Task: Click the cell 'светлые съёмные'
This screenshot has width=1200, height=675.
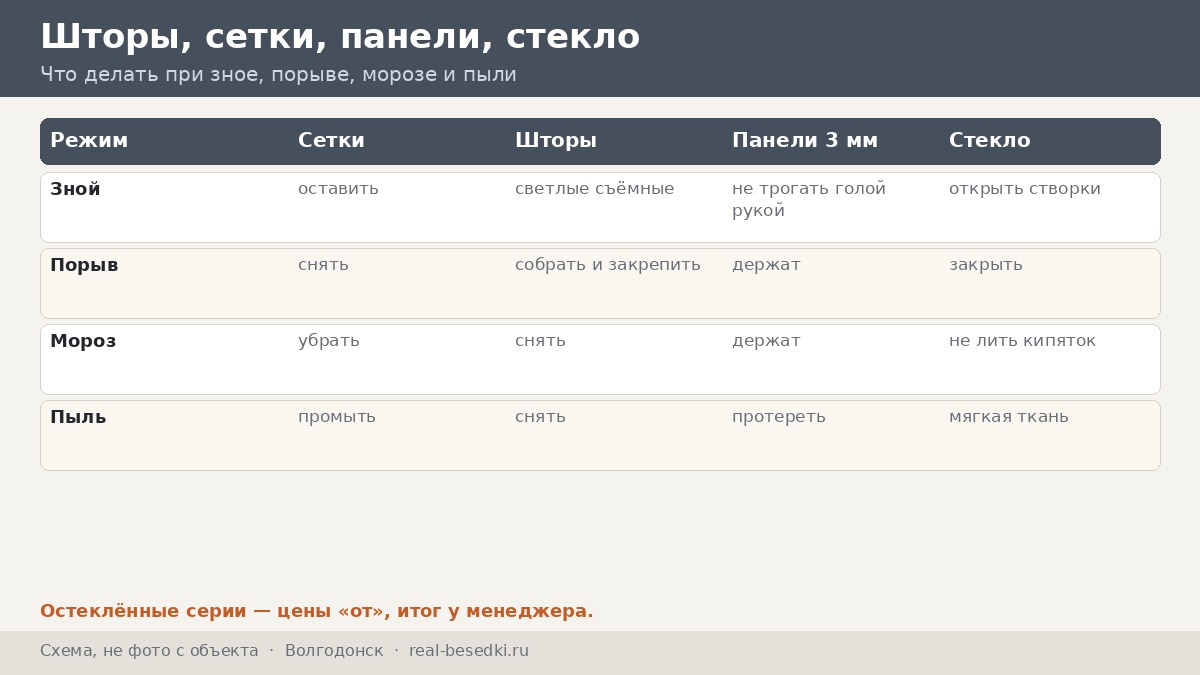Action: [594, 189]
